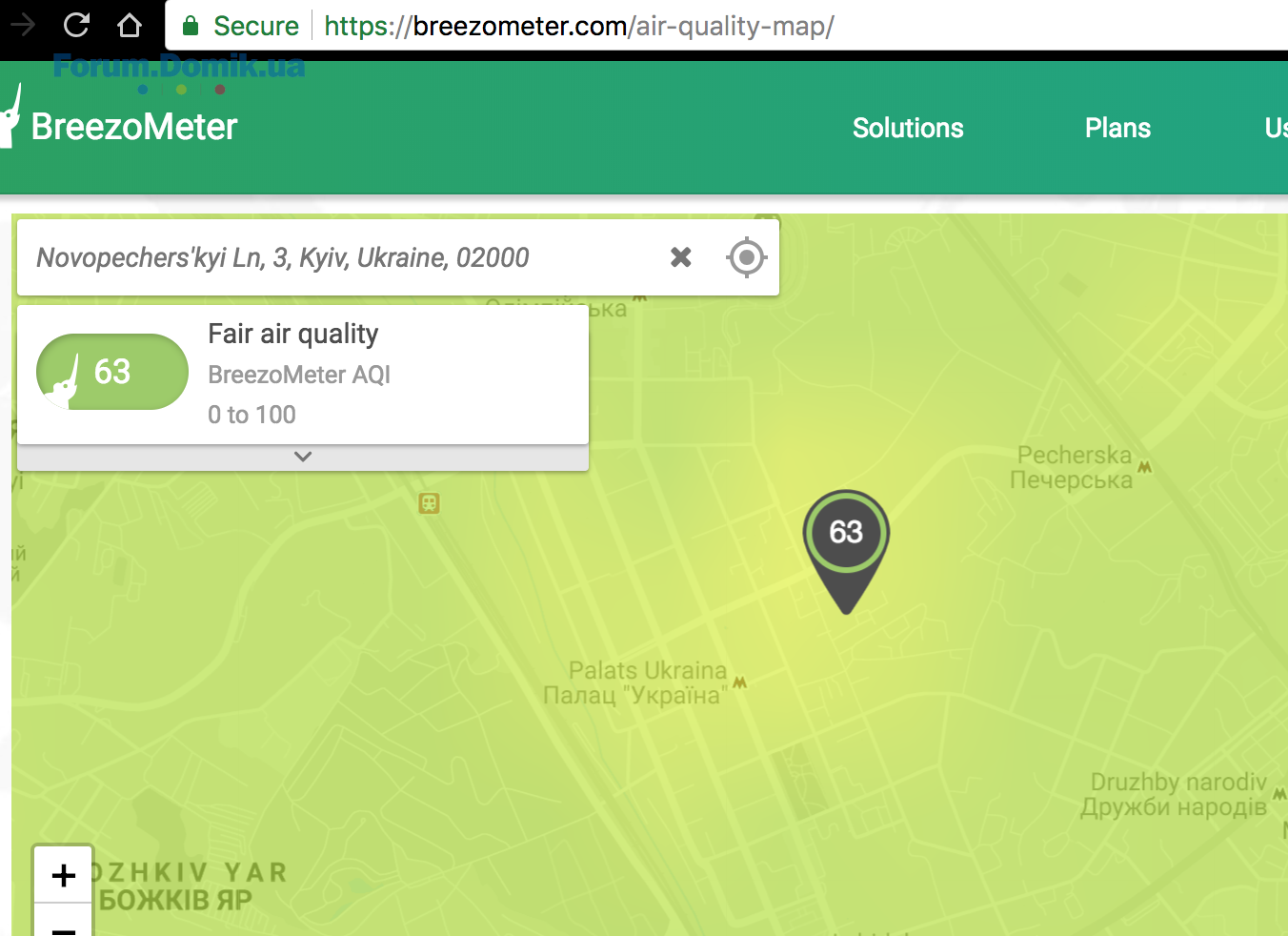
Task: Click the Druzhby narodiv metro label
Action: coord(1175,795)
